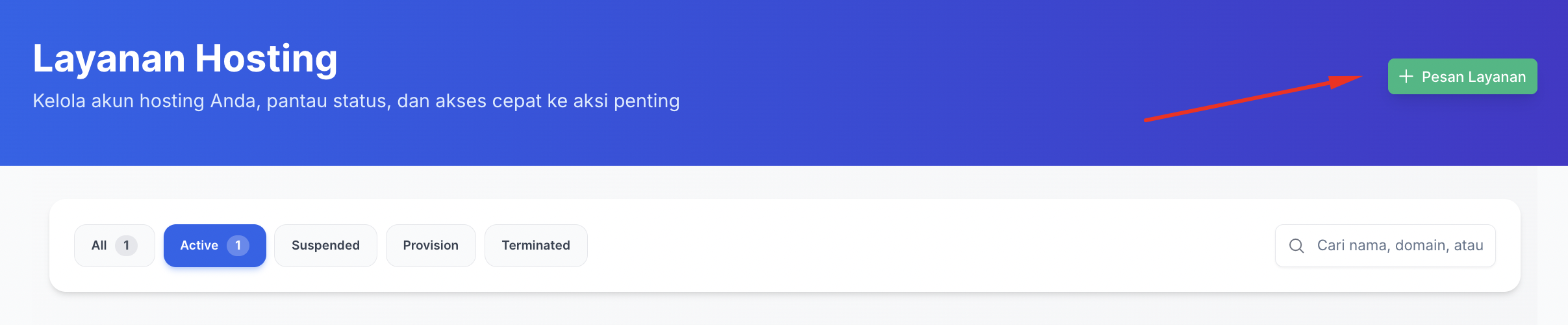Click the magnifier search icon
The width and height of the screenshot is (1568, 325).
[1296, 246]
